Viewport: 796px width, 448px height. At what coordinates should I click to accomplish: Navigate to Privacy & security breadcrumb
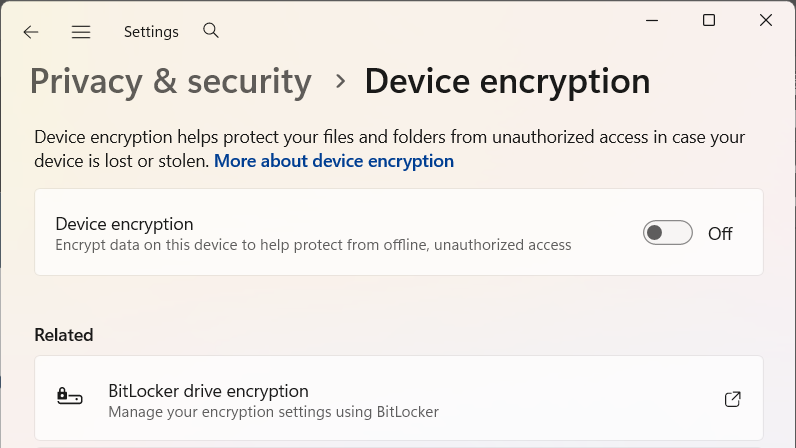[171, 81]
